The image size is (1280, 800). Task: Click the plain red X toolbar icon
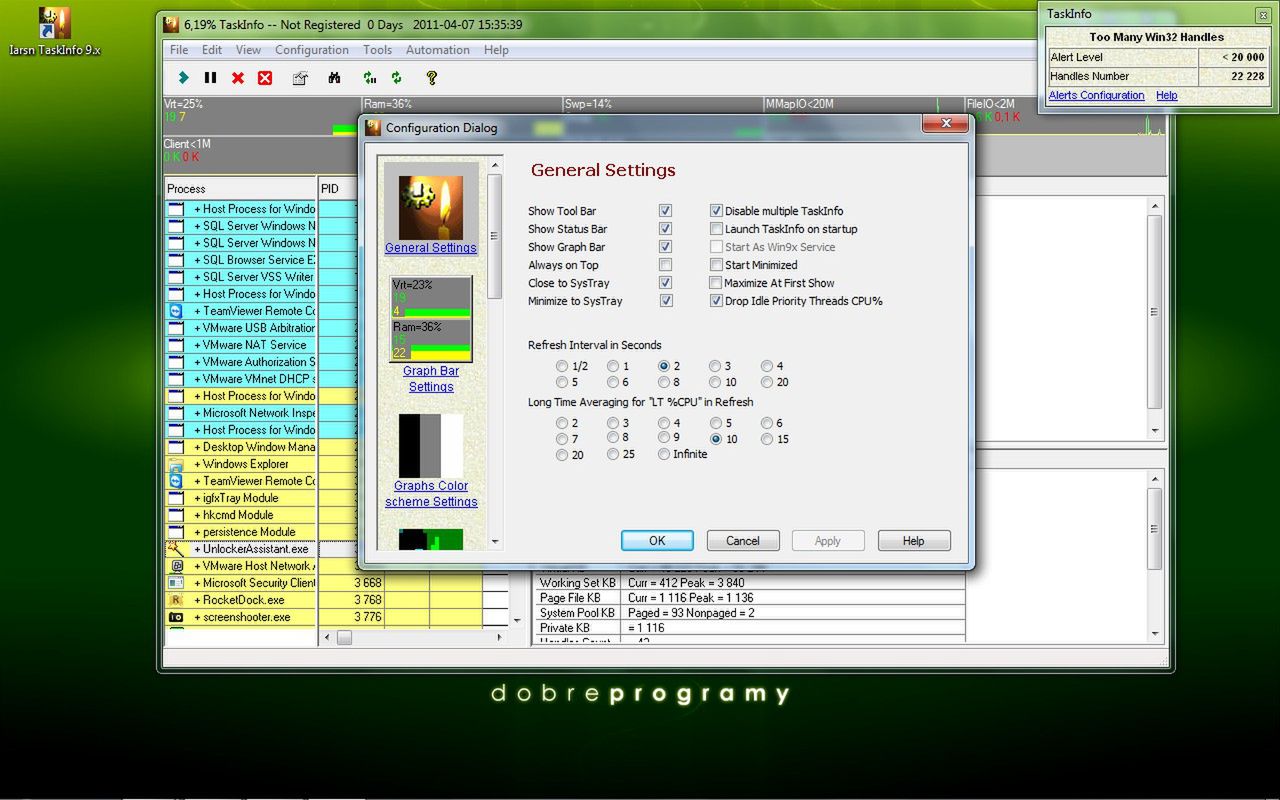point(238,78)
